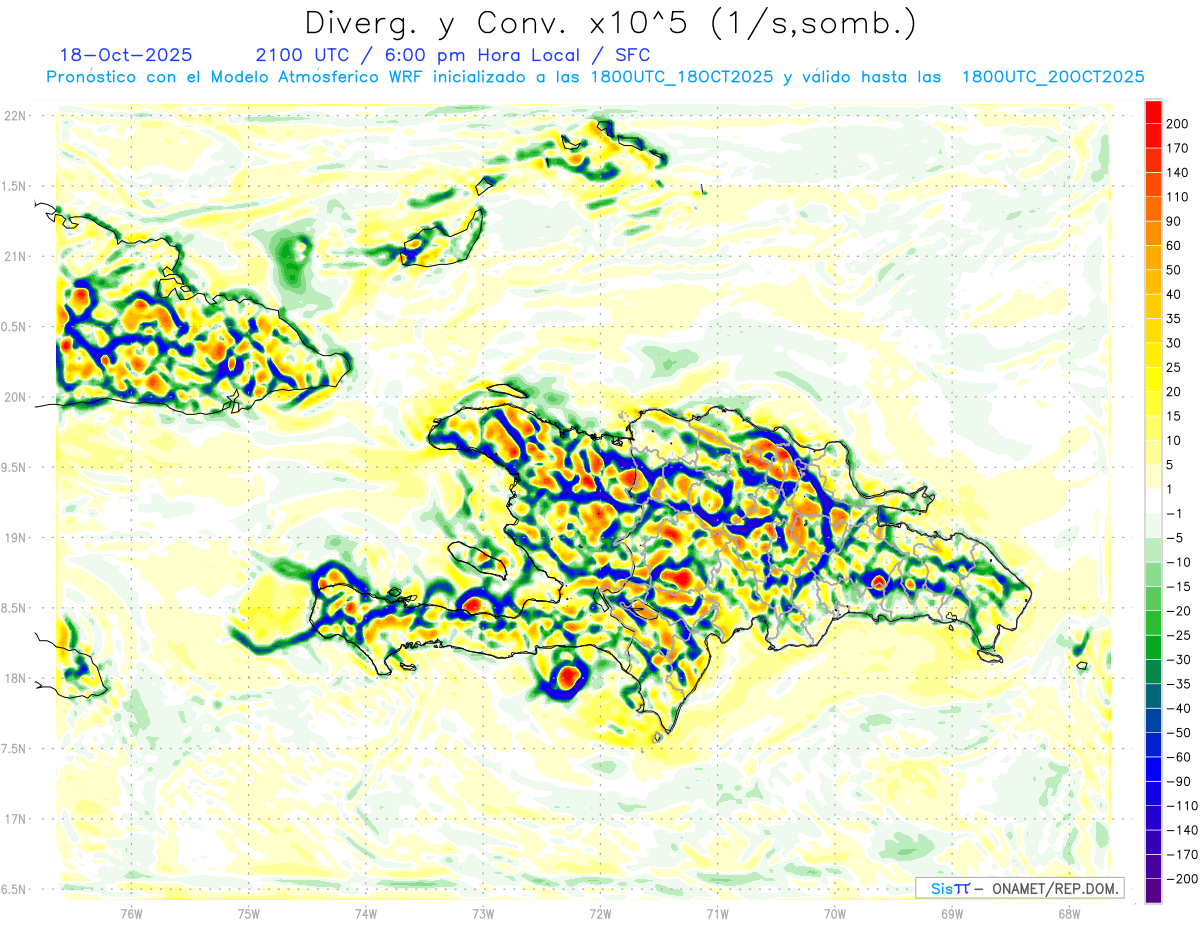Screen dimensions: 1200x927
Task: Click the "76W" longitude label
Action: tap(131, 914)
